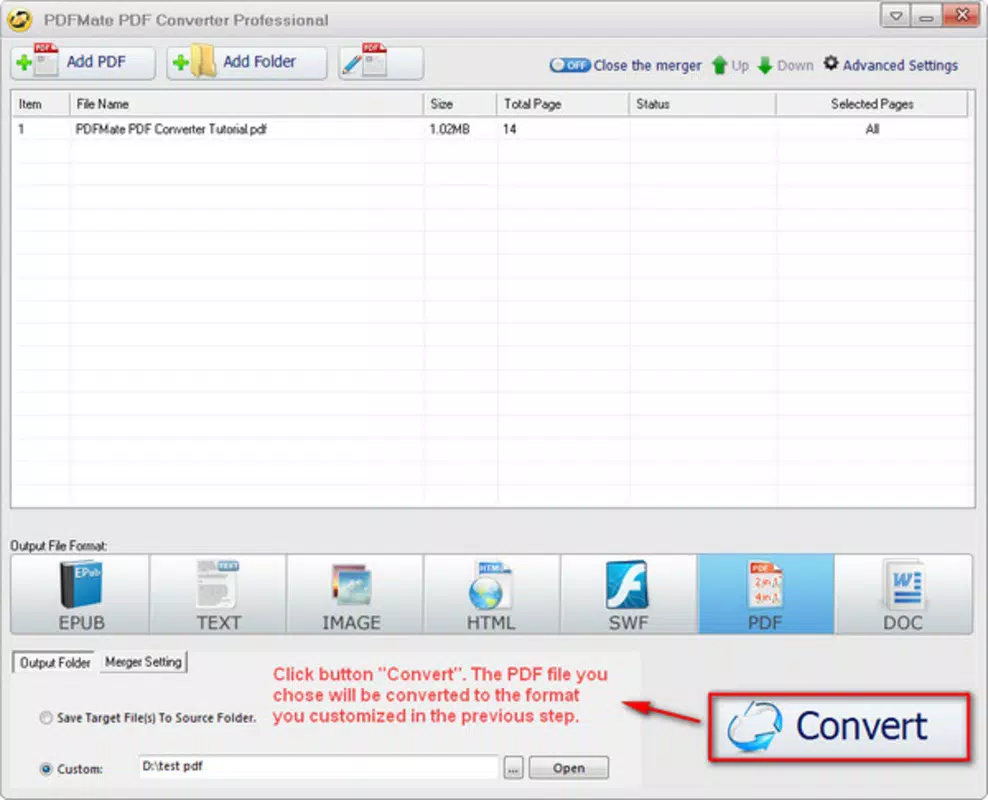The width and height of the screenshot is (988, 800).
Task: Minimize the PDFMate window
Action: (x=926, y=16)
